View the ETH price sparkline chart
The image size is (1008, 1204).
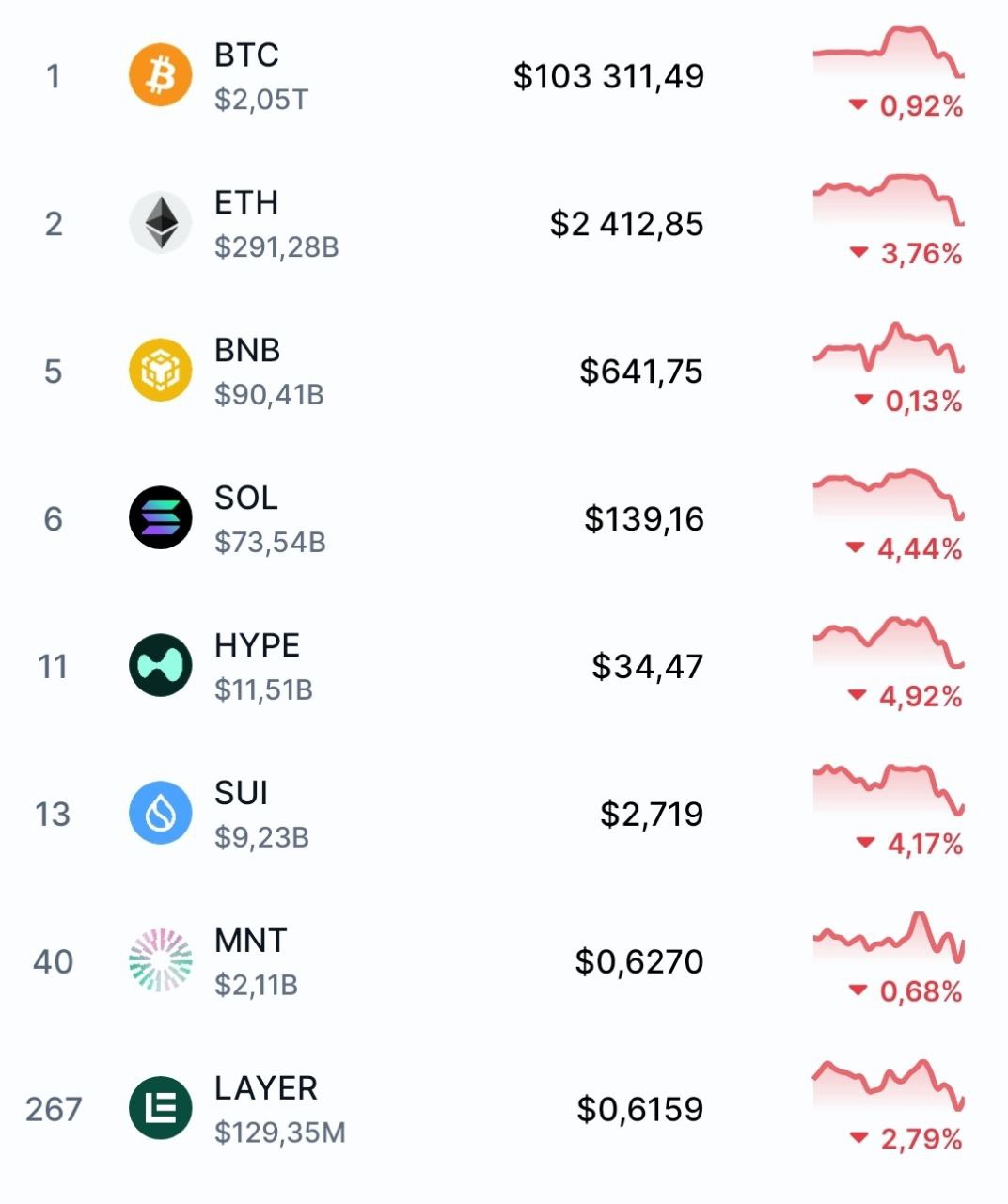(889, 200)
